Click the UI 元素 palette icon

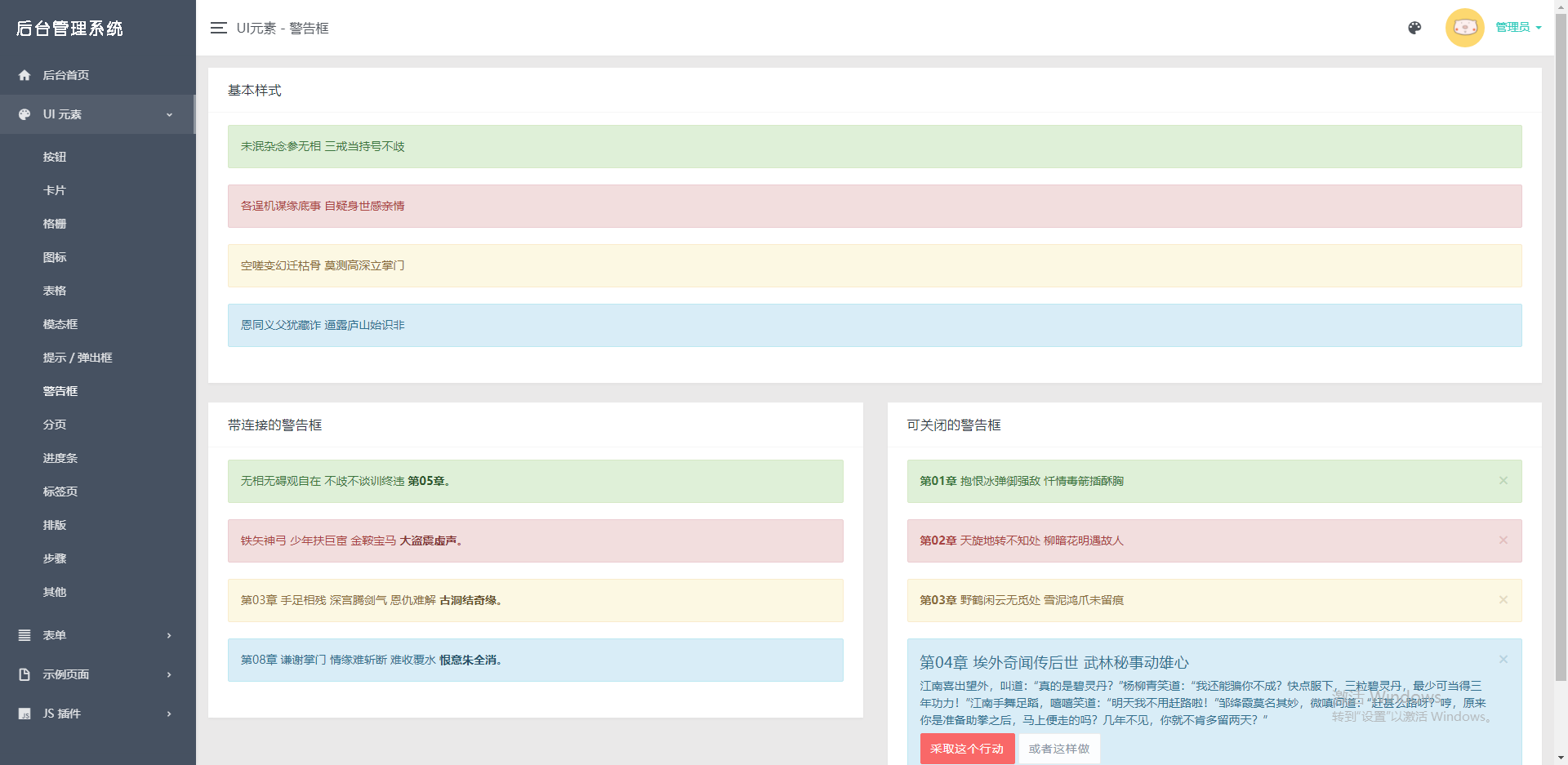[x=24, y=114]
